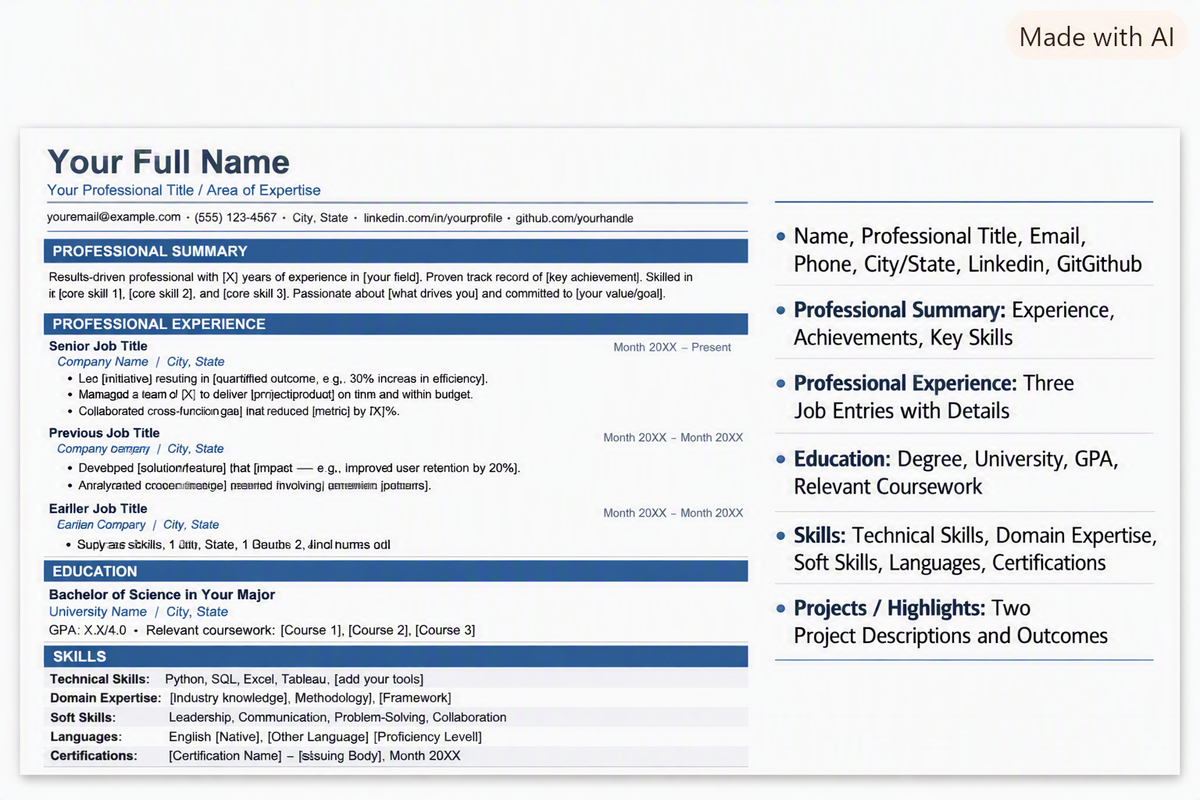Click the "Languages:" row label
The image size is (1200, 800).
coord(86,737)
